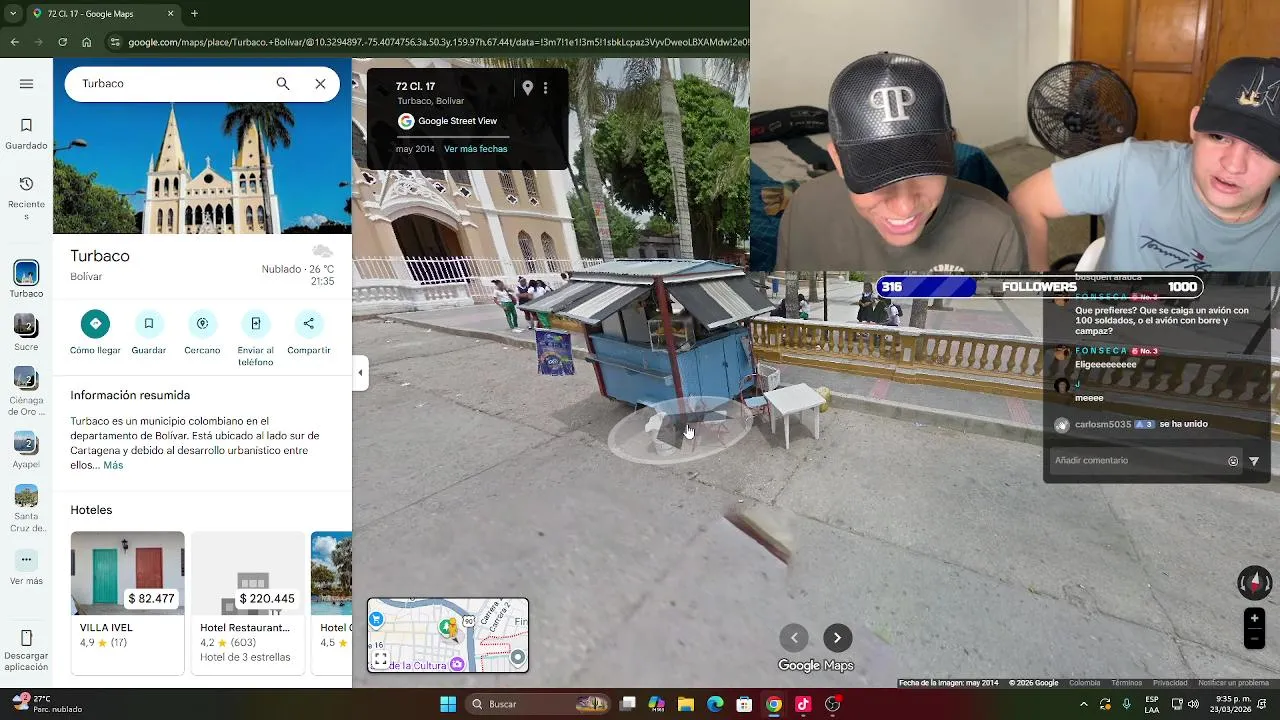
Task: Zoom in with the plus button
Action: pyautogui.click(x=1254, y=618)
